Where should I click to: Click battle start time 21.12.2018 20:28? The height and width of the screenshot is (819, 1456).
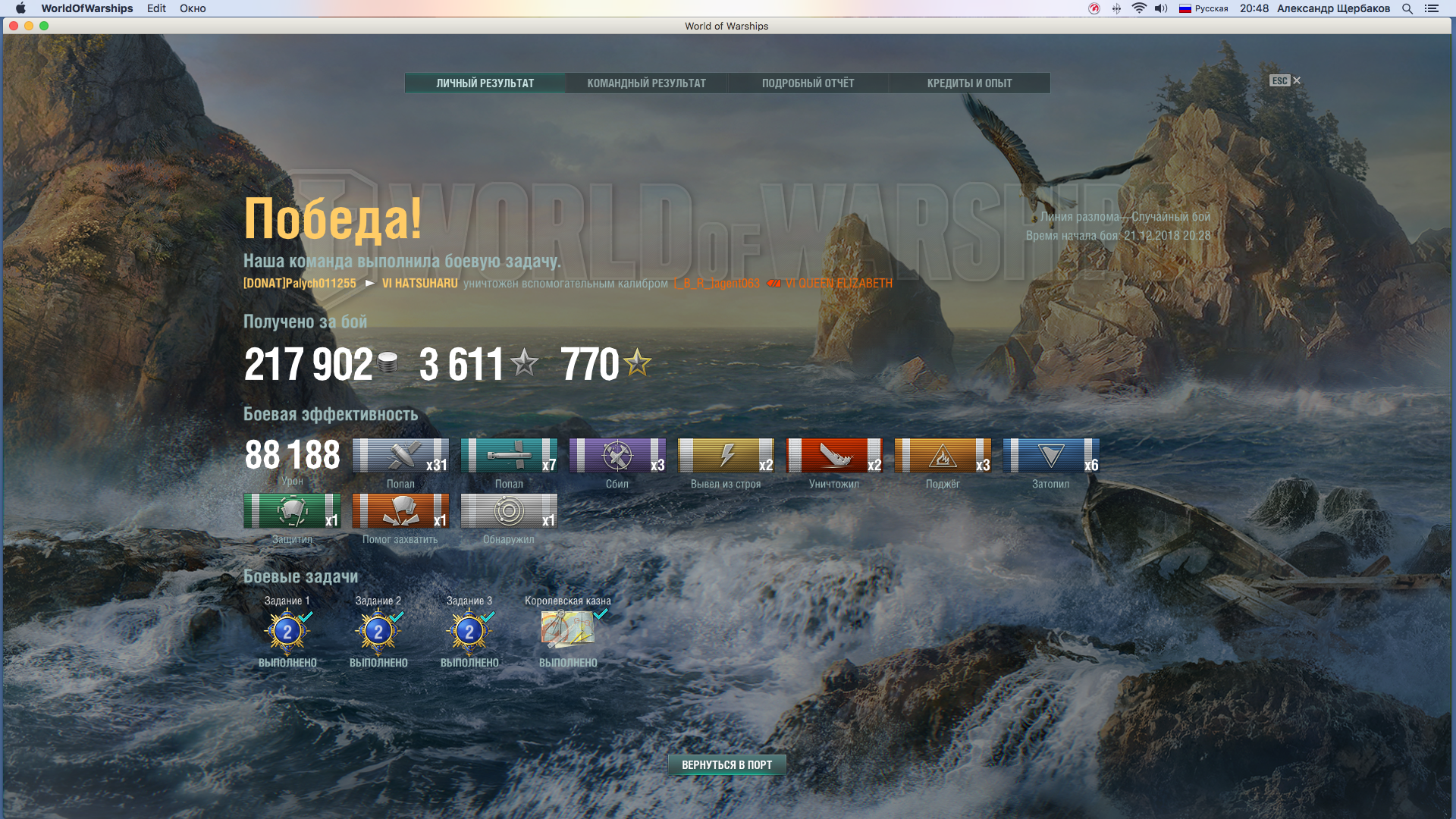tap(1167, 236)
